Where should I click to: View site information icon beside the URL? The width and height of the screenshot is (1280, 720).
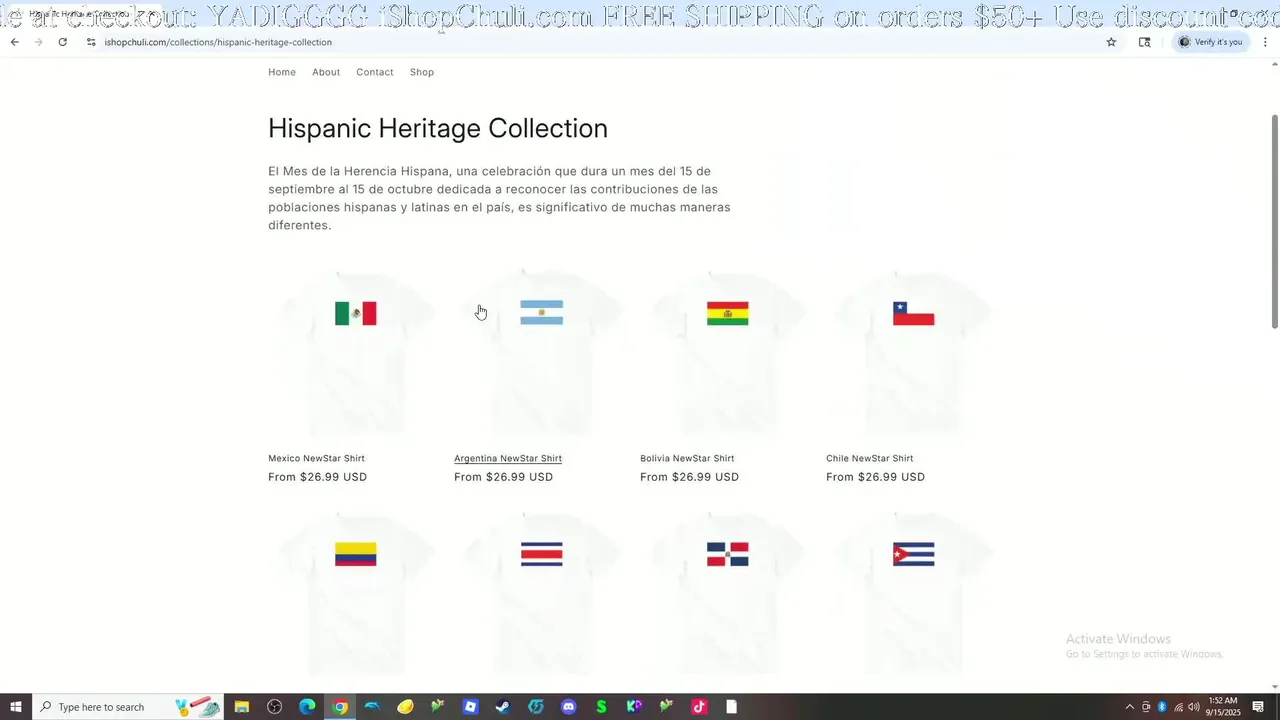91,42
